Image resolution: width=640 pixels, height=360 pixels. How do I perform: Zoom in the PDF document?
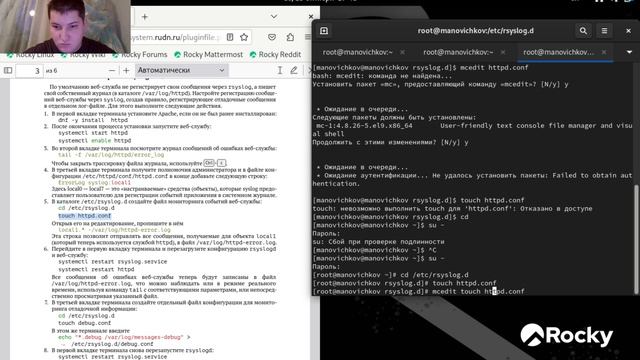[x=126, y=71]
